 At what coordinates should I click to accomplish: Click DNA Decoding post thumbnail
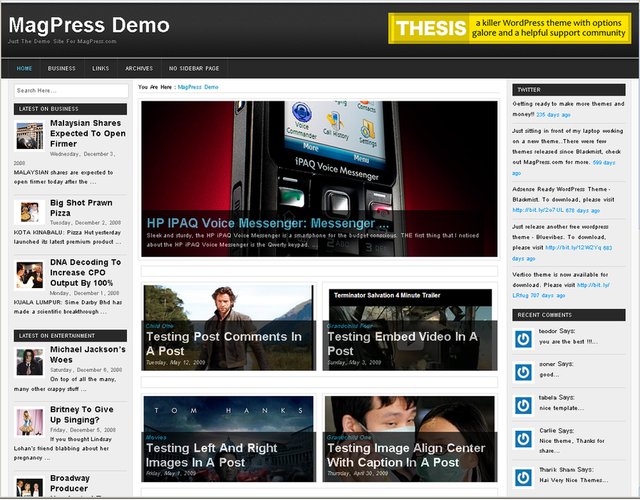[x=29, y=276]
